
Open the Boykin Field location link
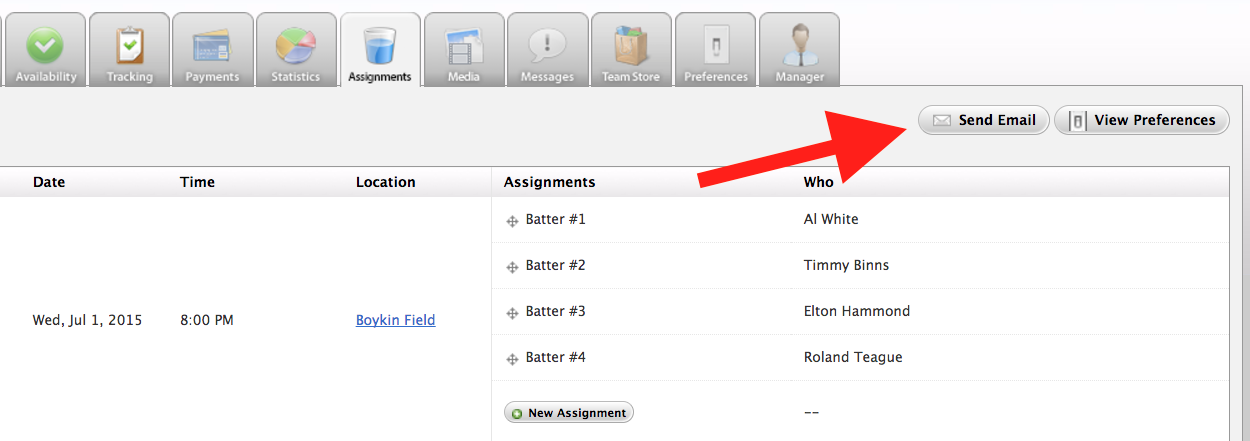click(395, 320)
